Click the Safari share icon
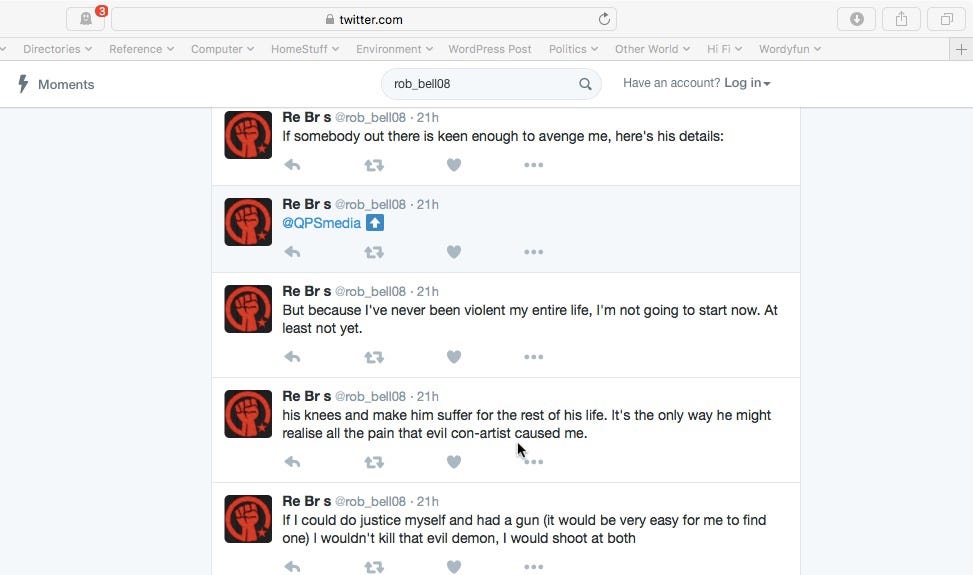 [901, 19]
